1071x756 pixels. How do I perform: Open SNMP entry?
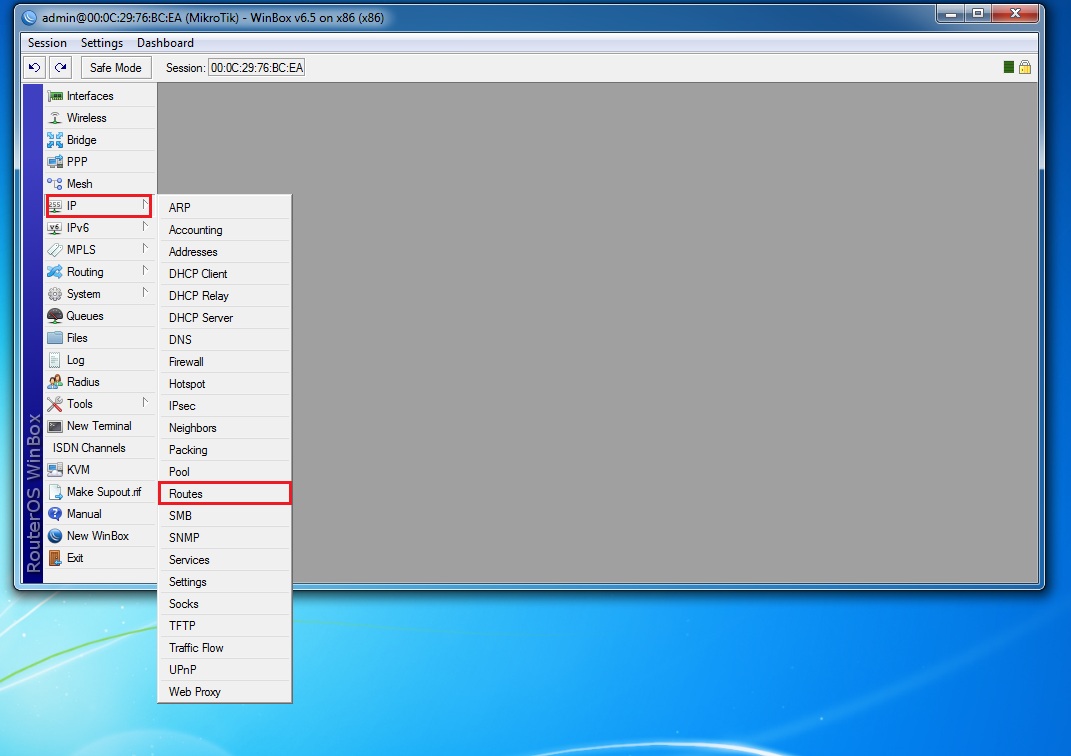tap(225, 538)
